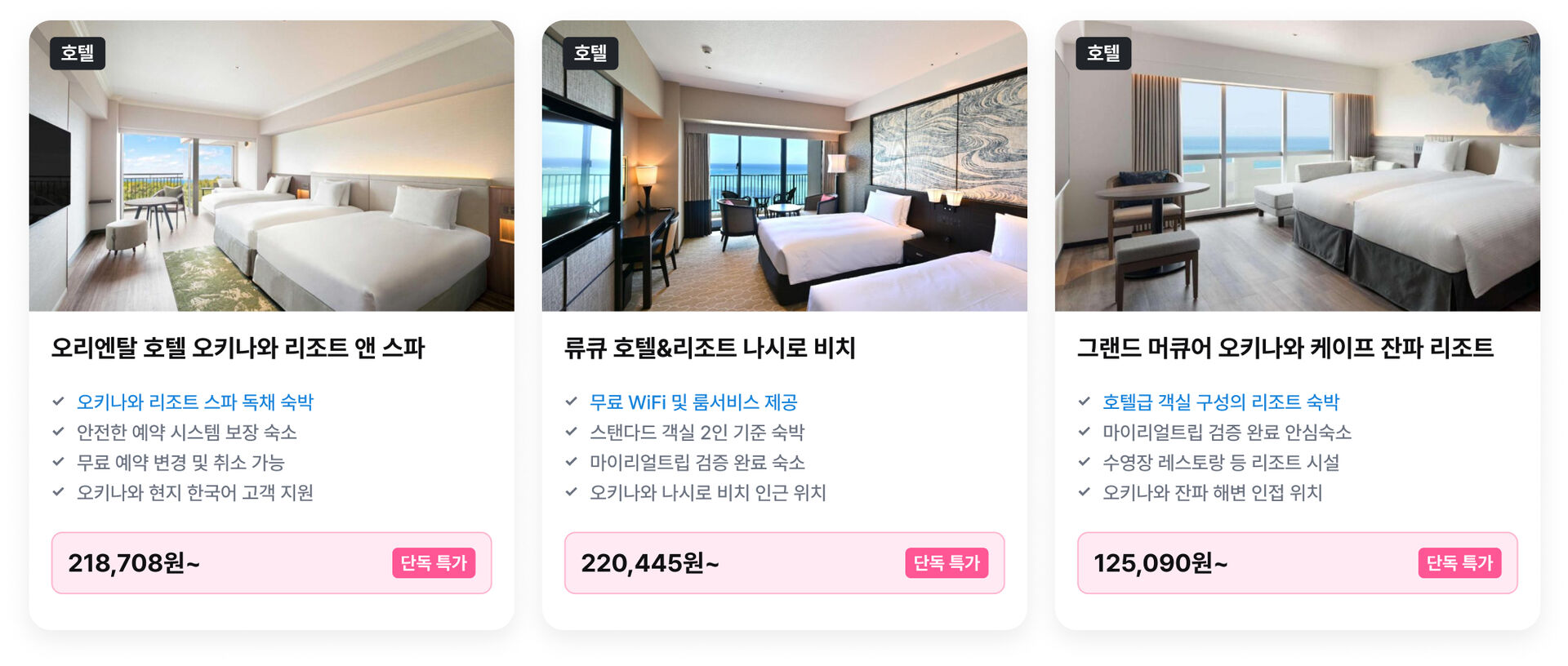
Task: Click 단독 특가 button for 218,708원 price
Action: tap(434, 563)
